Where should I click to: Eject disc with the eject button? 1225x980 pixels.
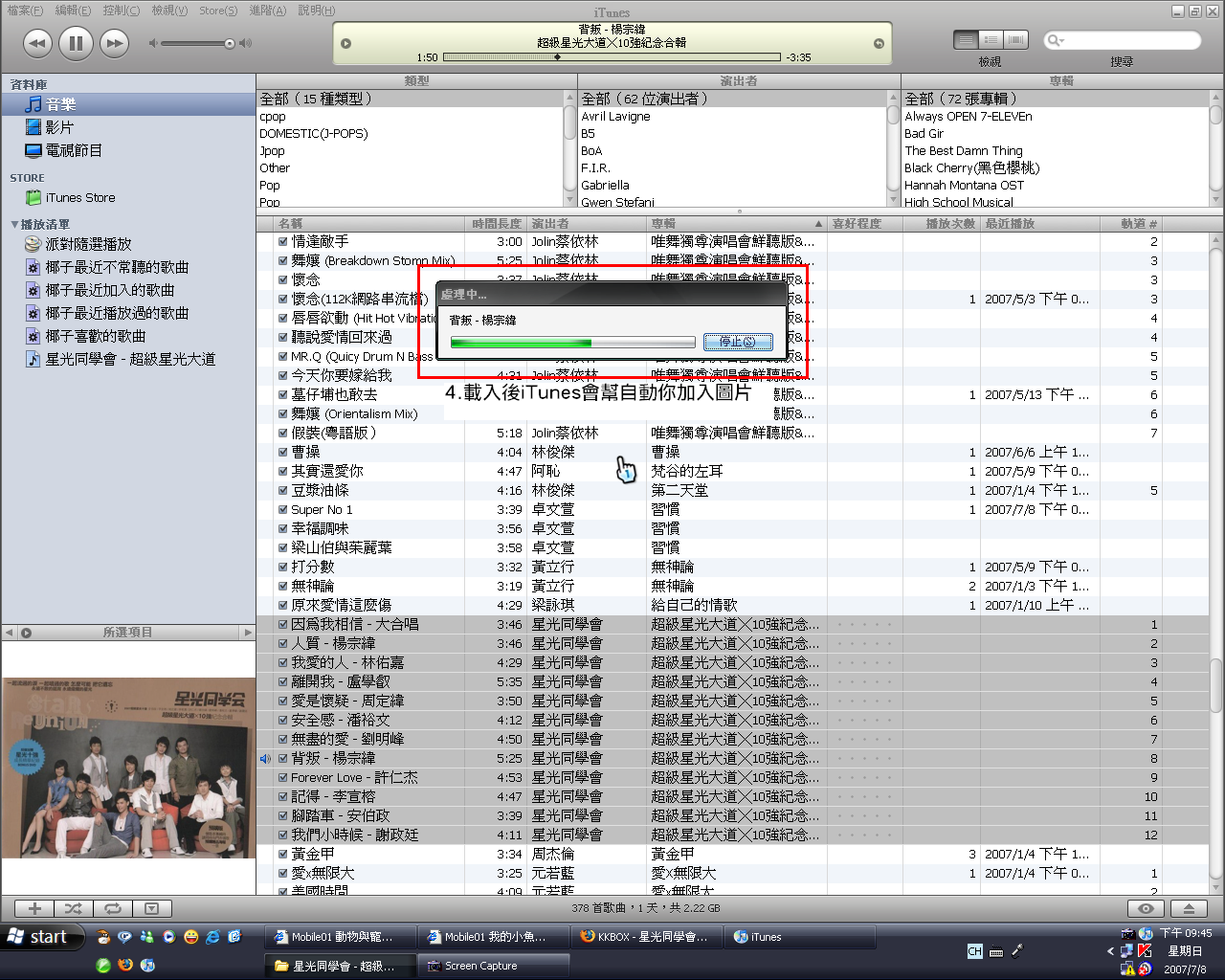(x=1189, y=909)
